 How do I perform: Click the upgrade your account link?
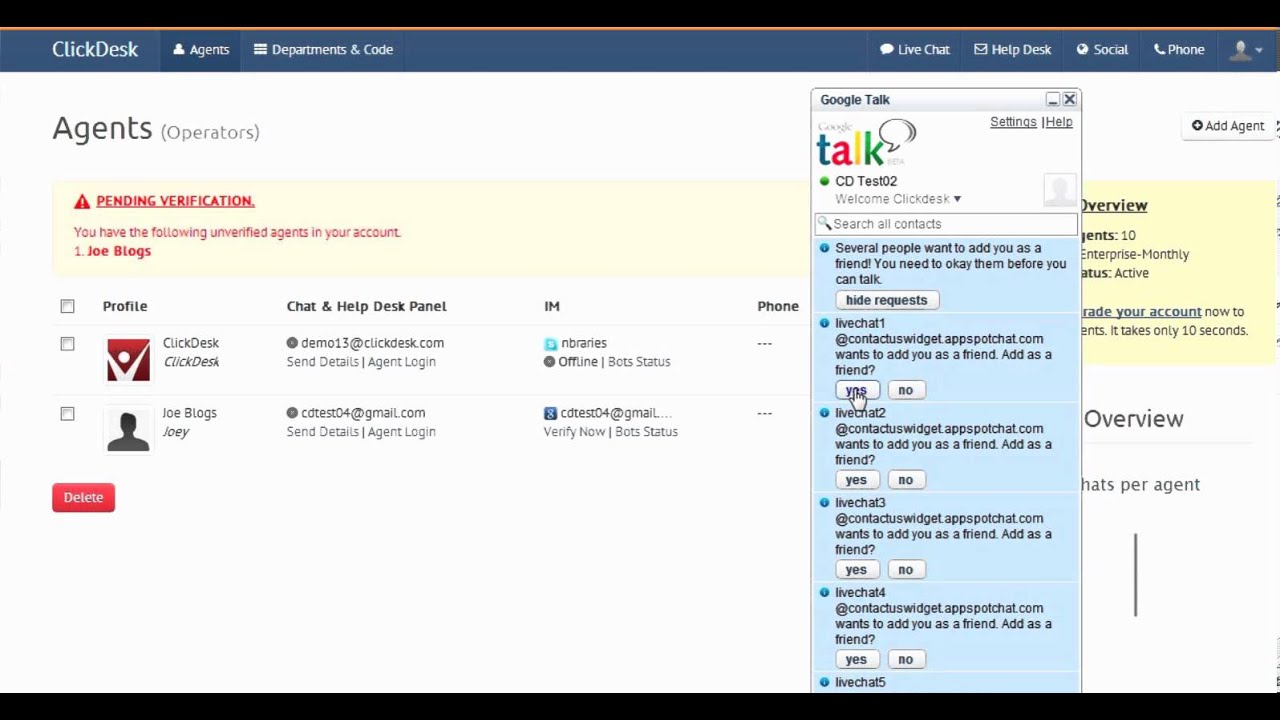(x=1141, y=312)
